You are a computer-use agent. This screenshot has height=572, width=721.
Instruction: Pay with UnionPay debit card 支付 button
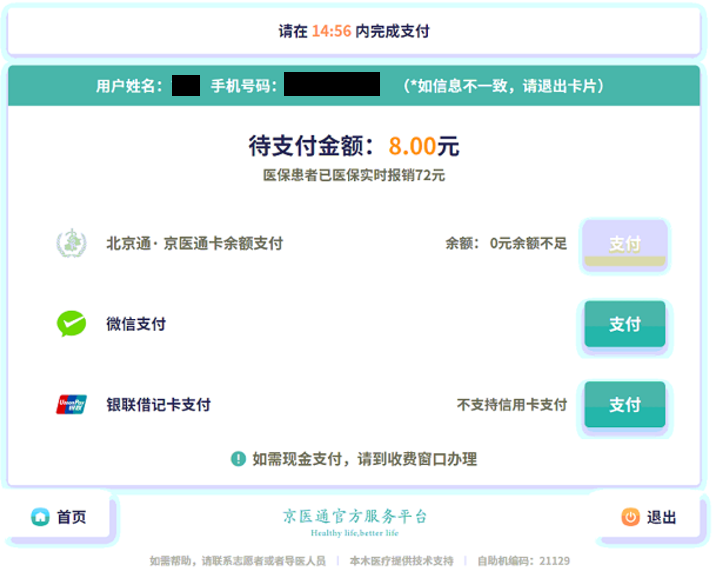pos(624,405)
